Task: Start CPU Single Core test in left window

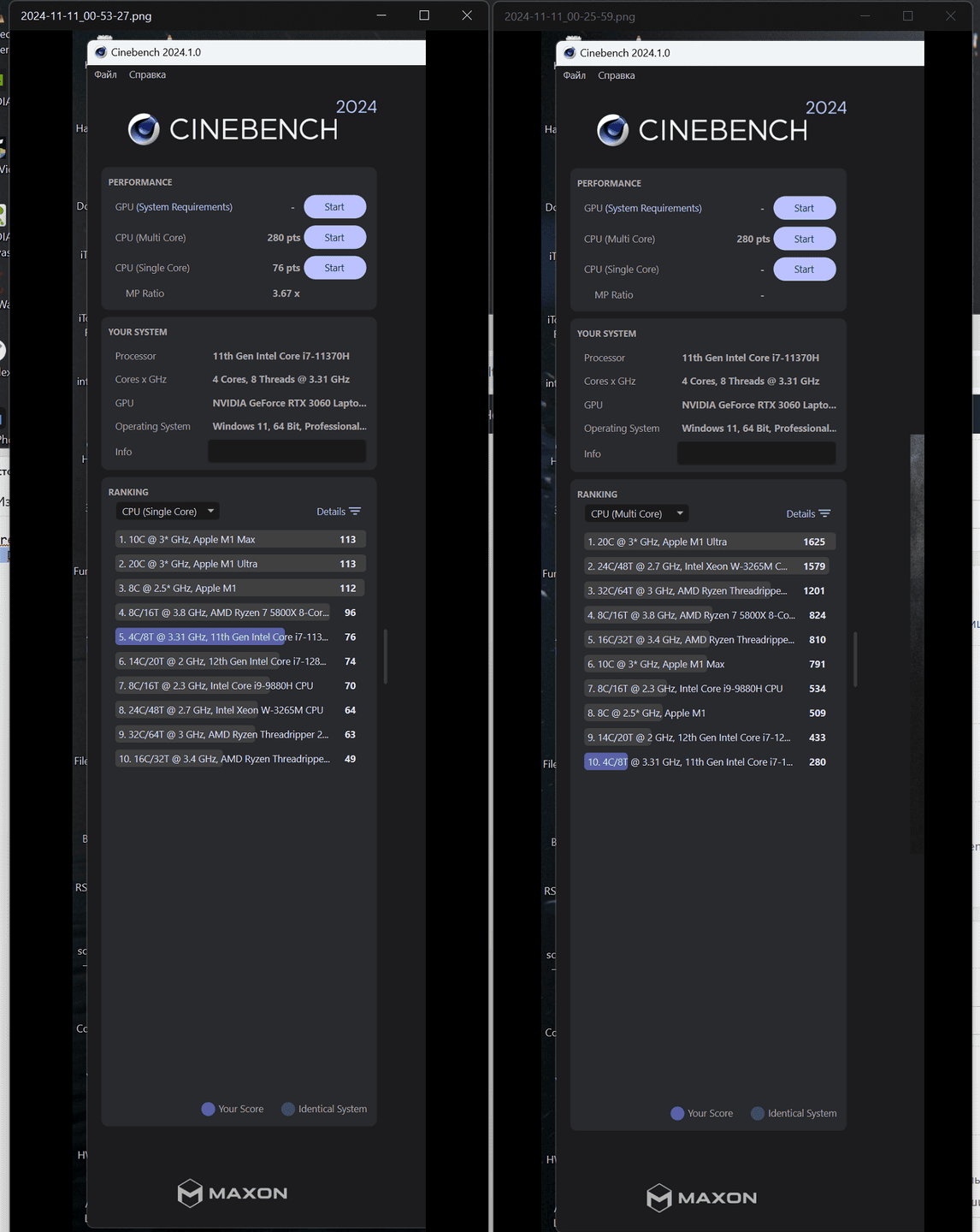Action: pyautogui.click(x=334, y=268)
